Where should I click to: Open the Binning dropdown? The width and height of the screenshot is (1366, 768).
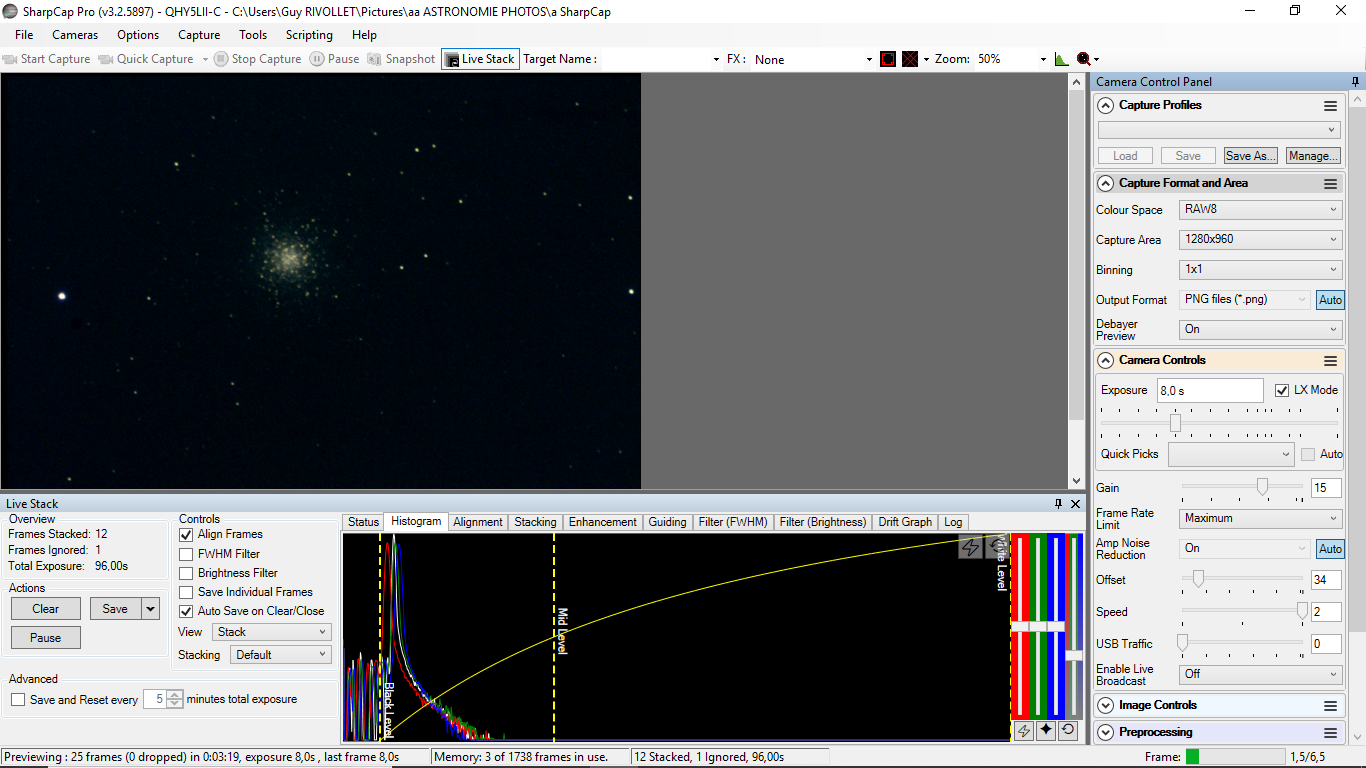[x=1260, y=270]
